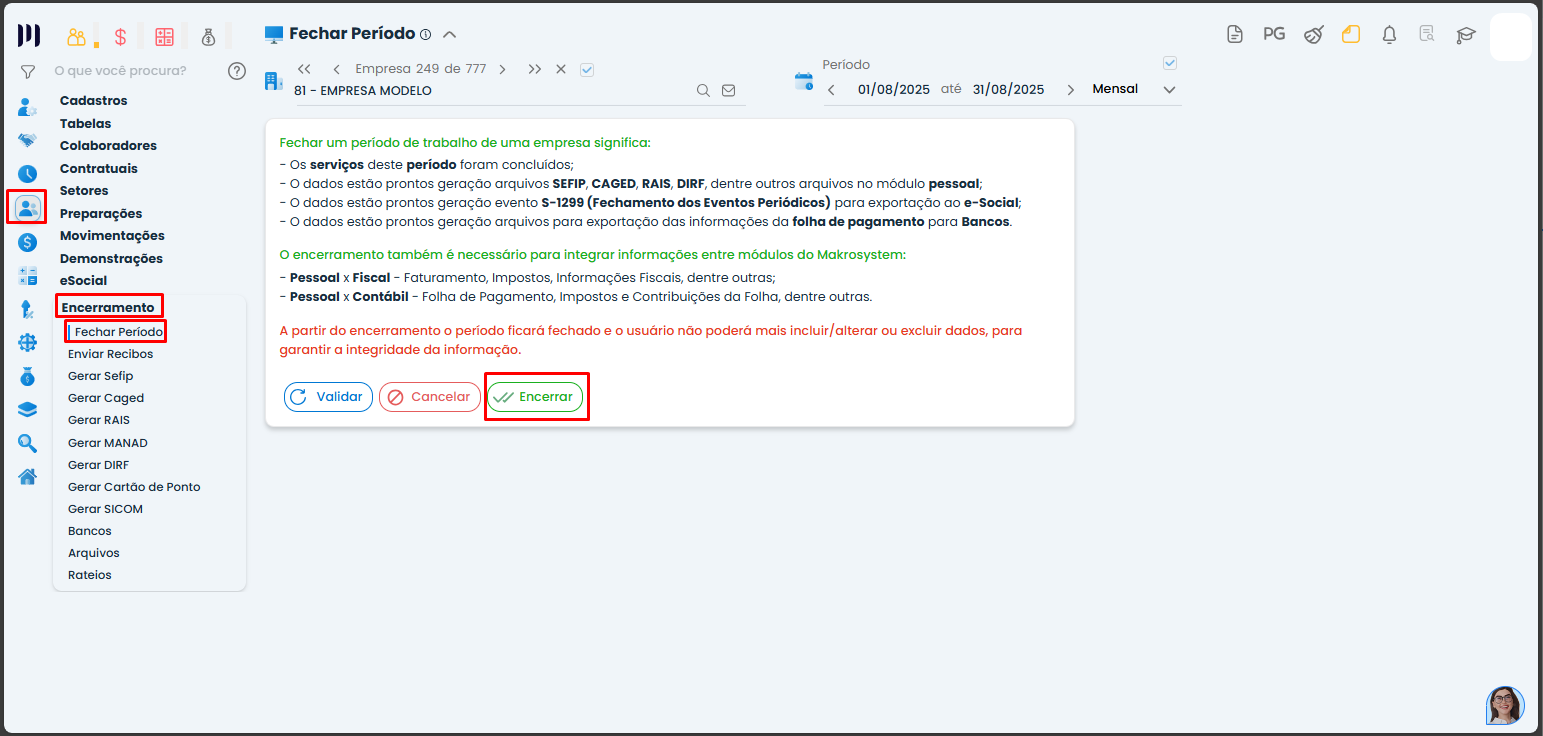Click the Makrosystem logo icon
This screenshot has width=1543, height=736.
point(28,36)
